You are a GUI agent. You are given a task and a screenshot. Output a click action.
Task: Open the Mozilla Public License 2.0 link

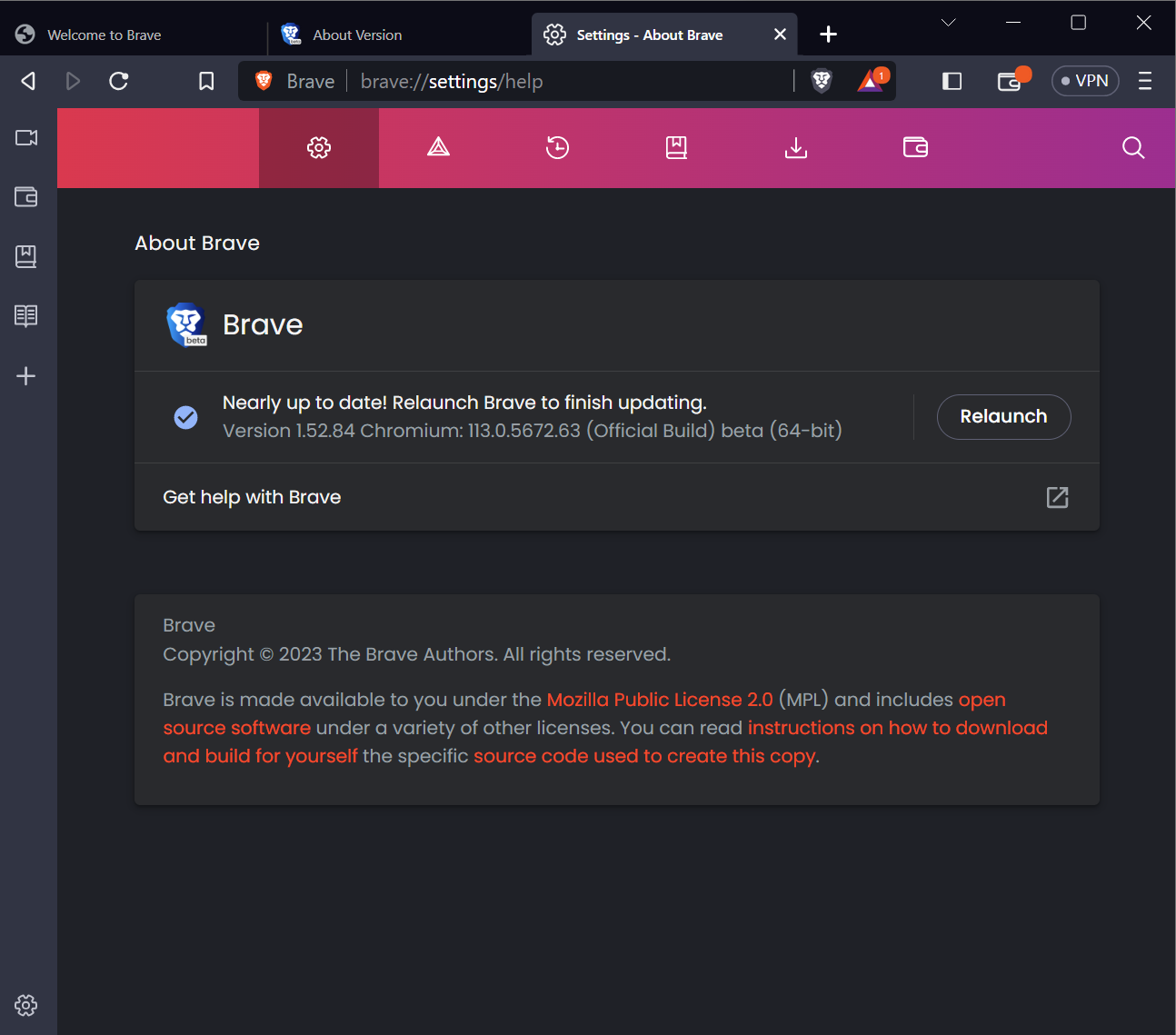660,700
